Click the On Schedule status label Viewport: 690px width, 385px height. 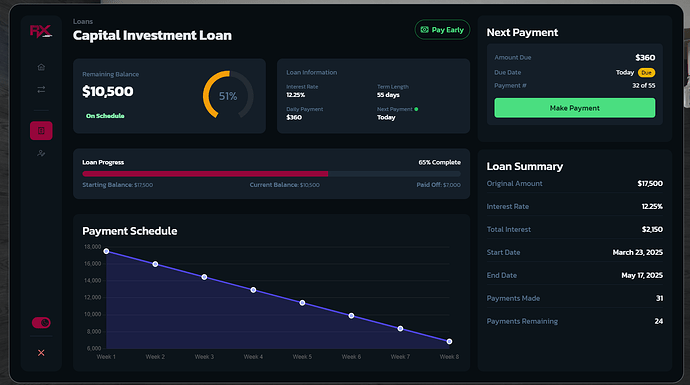(x=105, y=116)
